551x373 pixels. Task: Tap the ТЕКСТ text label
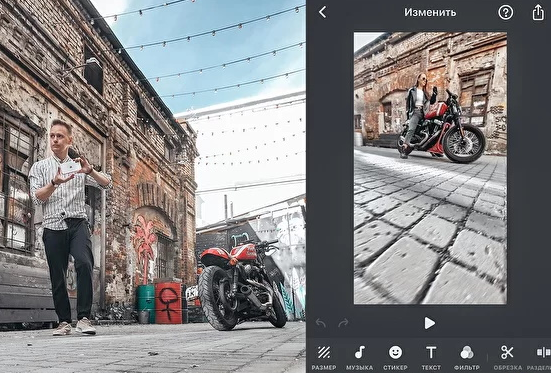[x=431, y=368]
